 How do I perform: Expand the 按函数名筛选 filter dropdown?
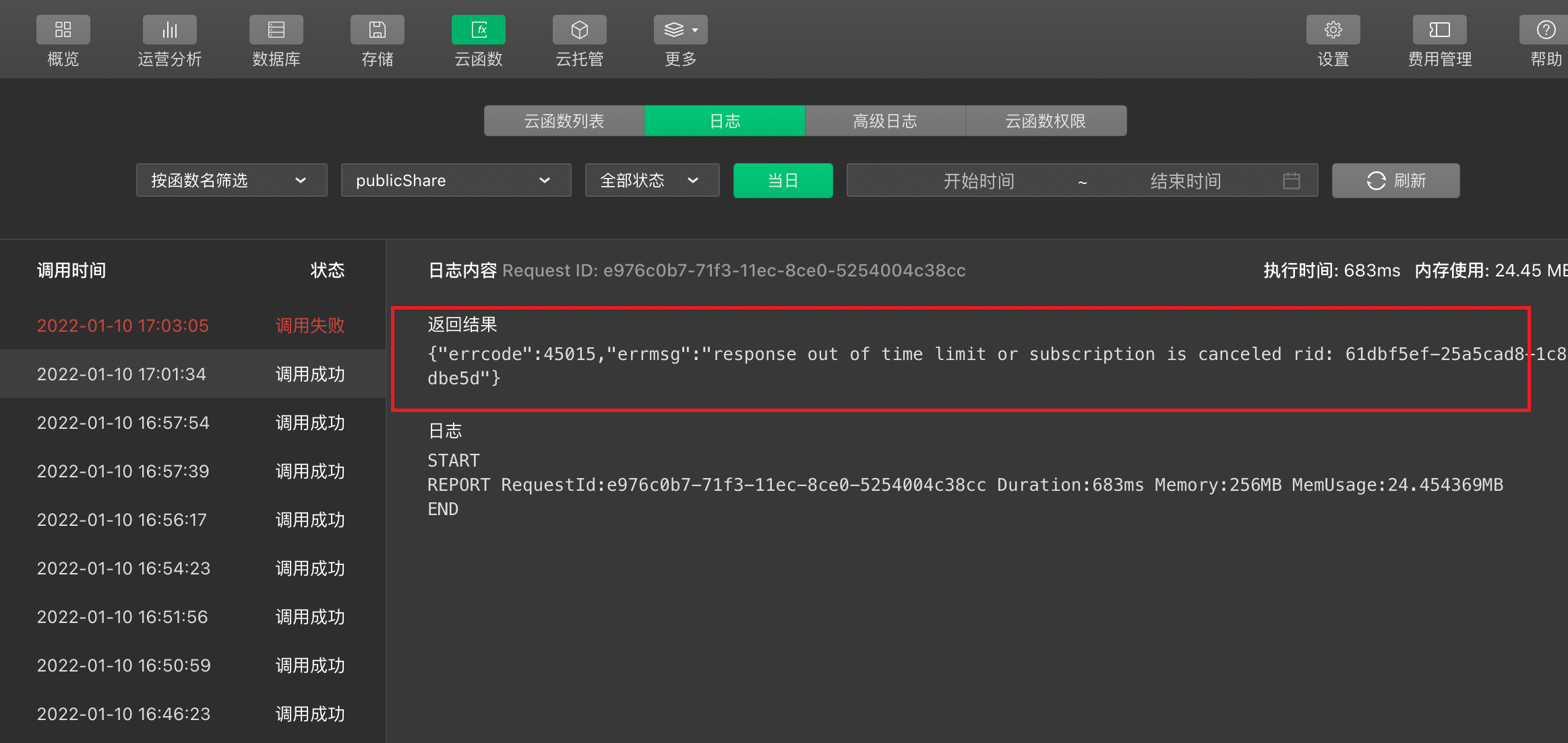click(x=231, y=181)
